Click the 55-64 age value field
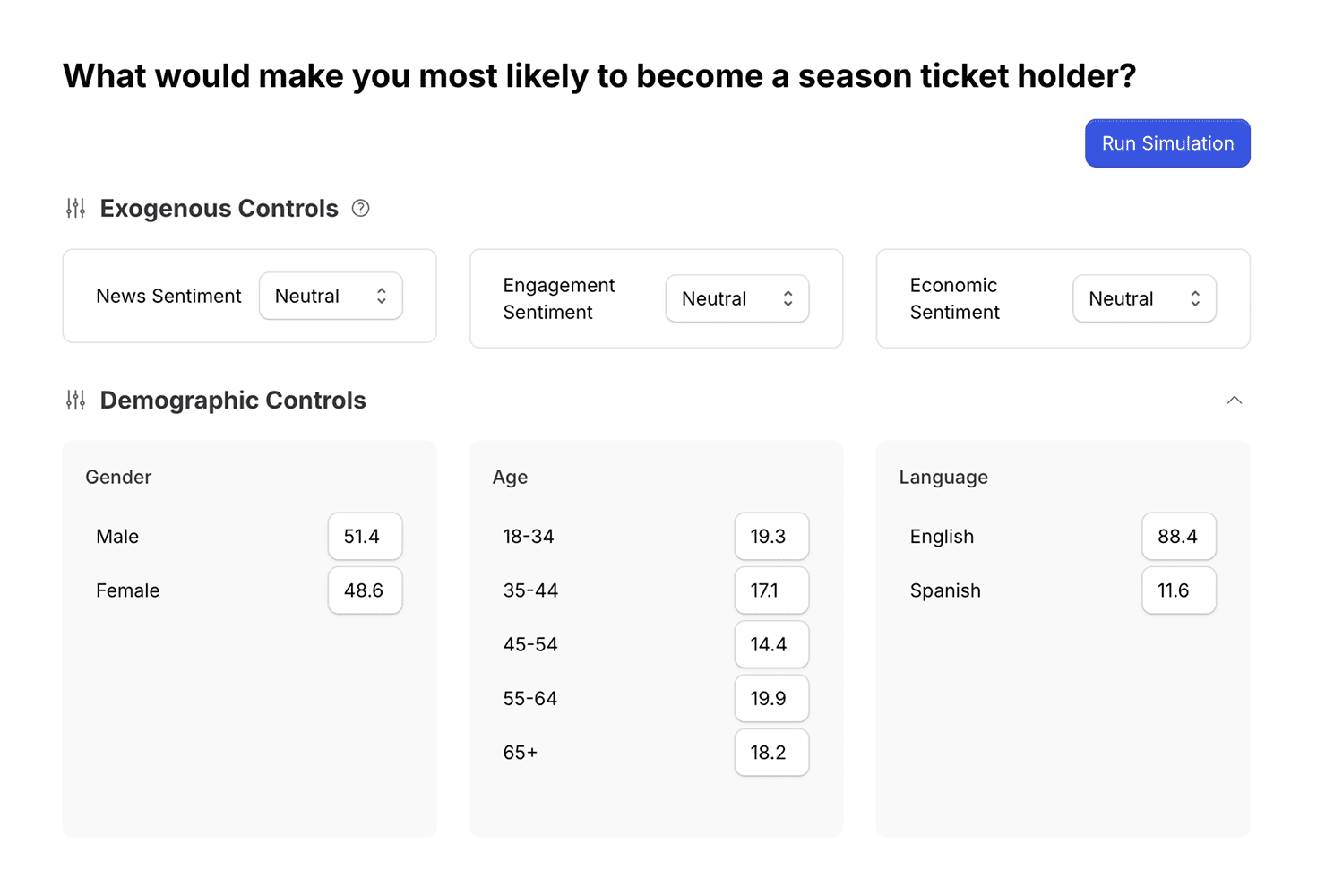 tap(771, 698)
